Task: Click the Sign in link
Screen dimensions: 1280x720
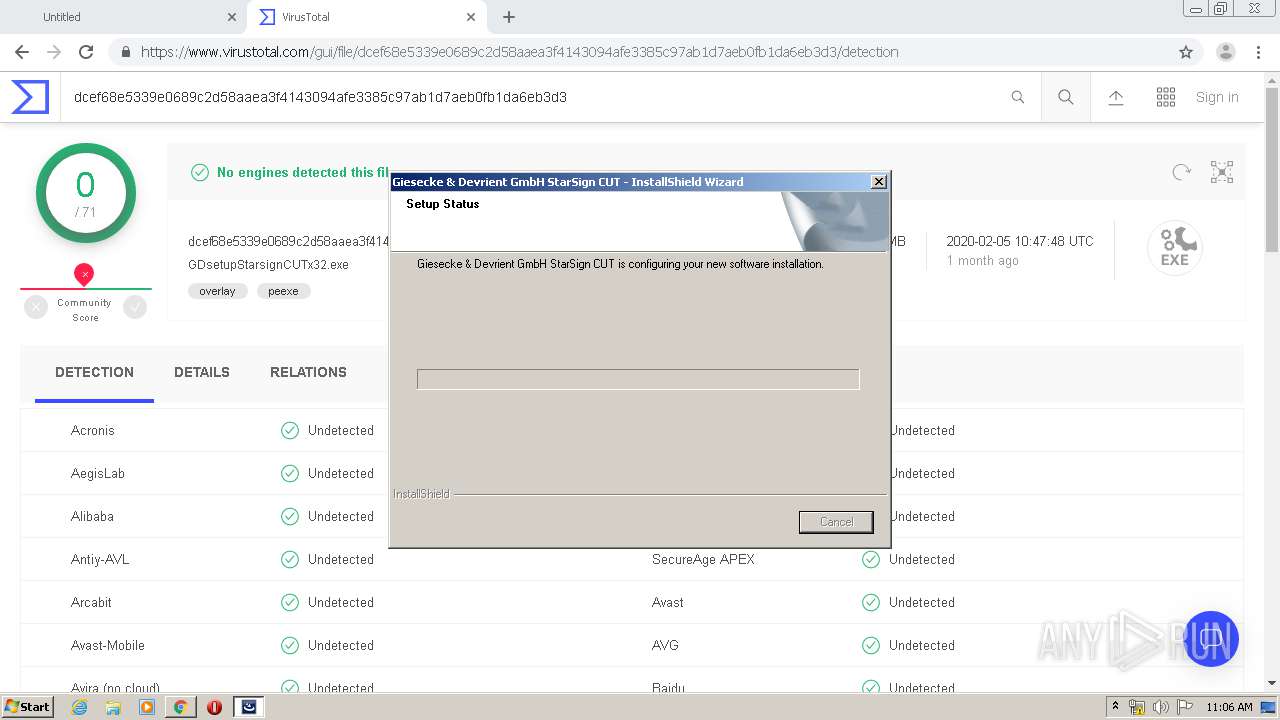Action: pyautogui.click(x=1217, y=97)
